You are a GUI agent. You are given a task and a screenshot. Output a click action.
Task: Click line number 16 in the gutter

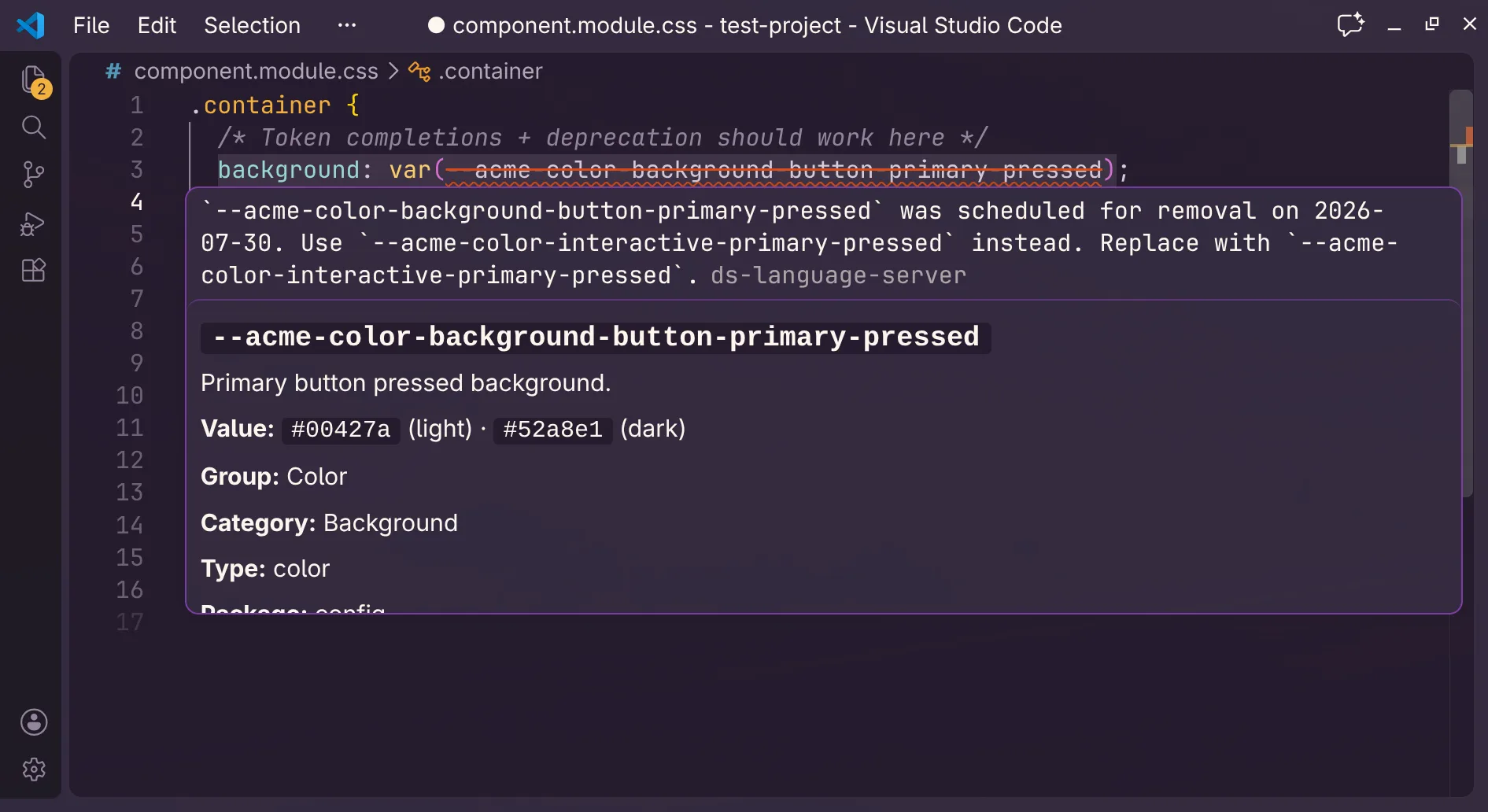pyautogui.click(x=130, y=589)
